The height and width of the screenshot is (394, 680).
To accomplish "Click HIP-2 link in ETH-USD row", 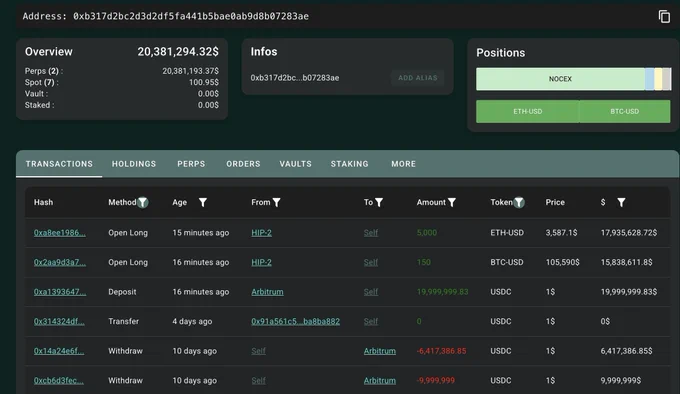I will coord(262,233).
